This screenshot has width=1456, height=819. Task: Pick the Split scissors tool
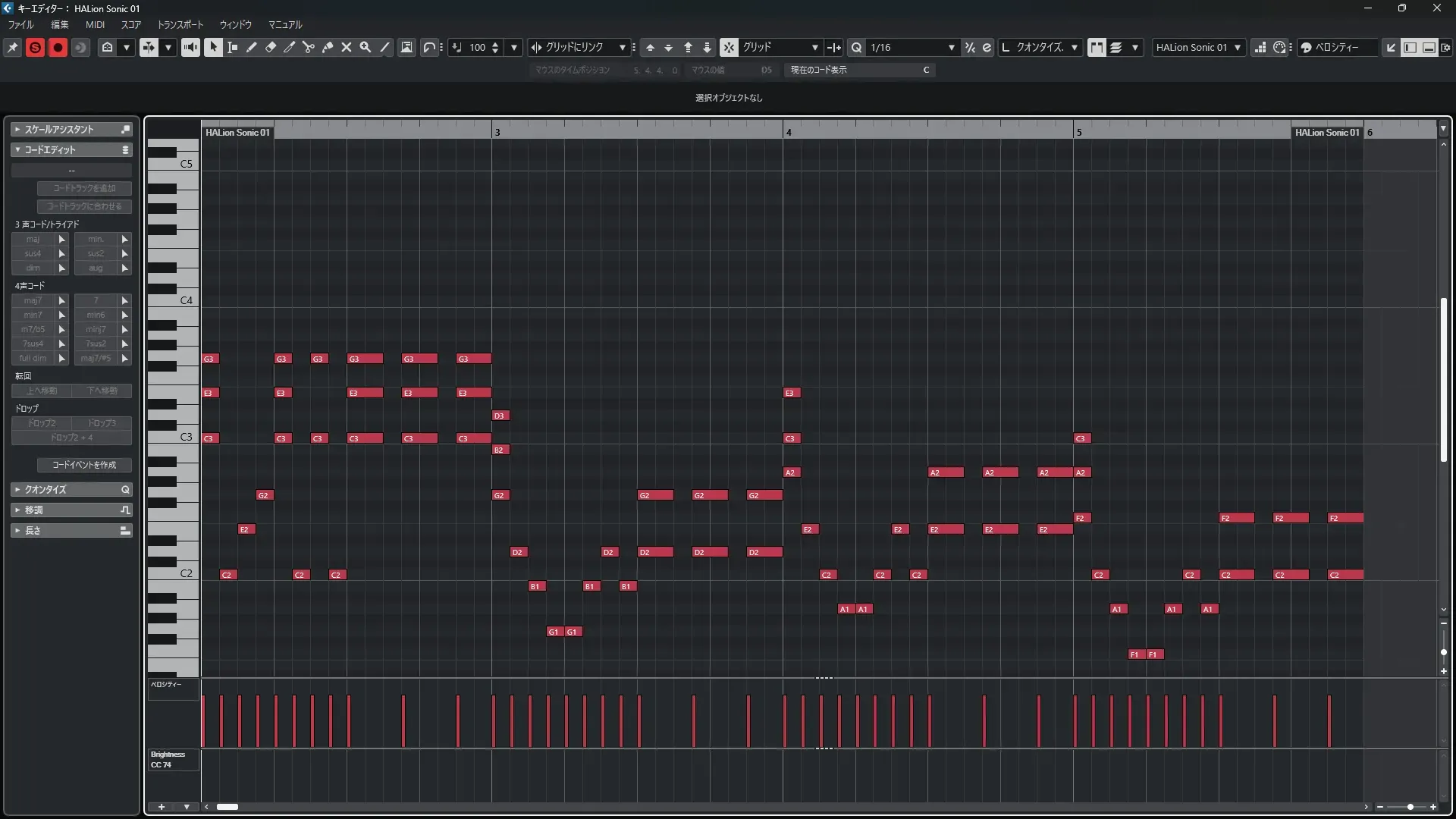(x=308, y=47)
